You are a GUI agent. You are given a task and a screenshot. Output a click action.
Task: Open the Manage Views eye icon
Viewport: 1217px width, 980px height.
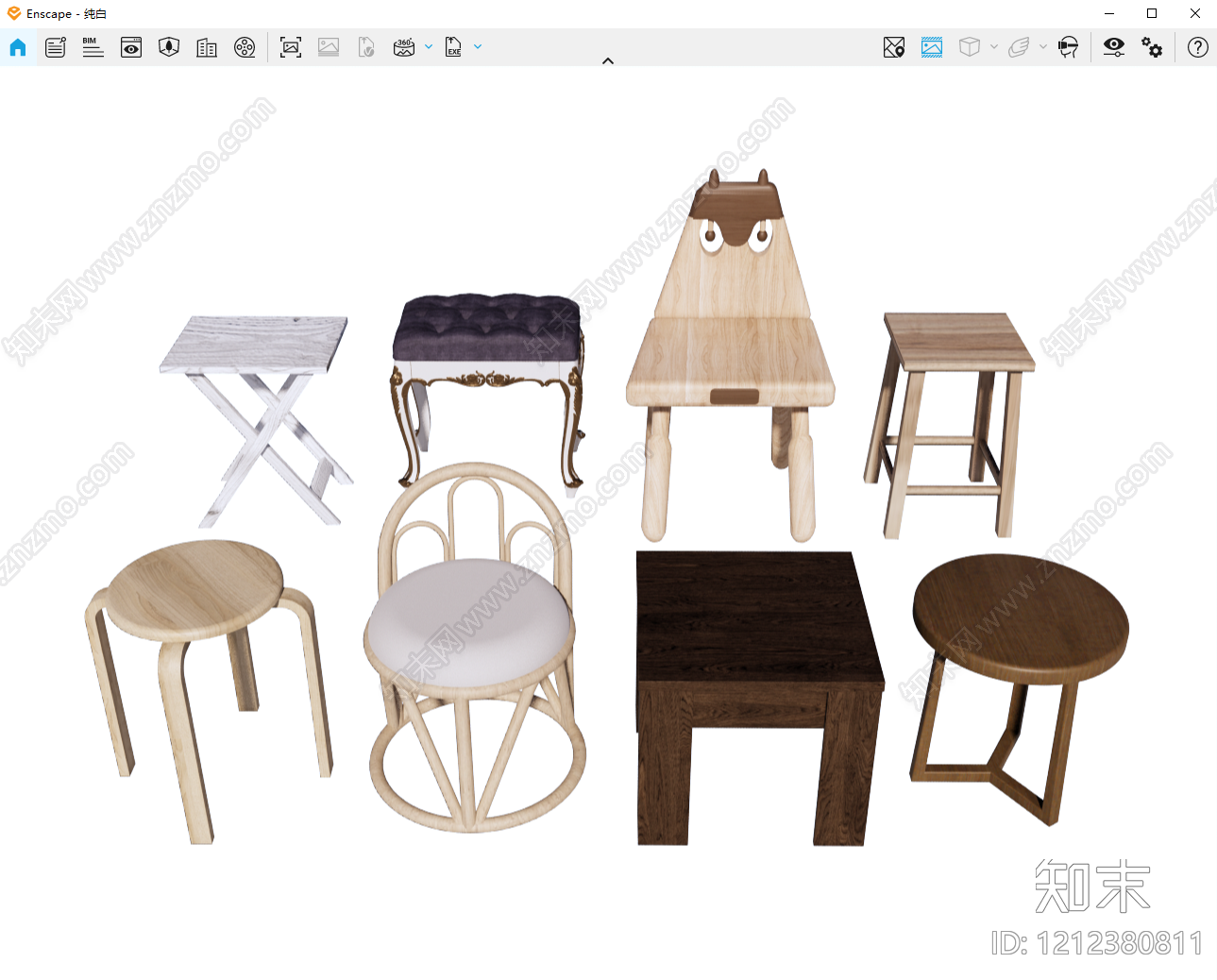tap(131, 47)
